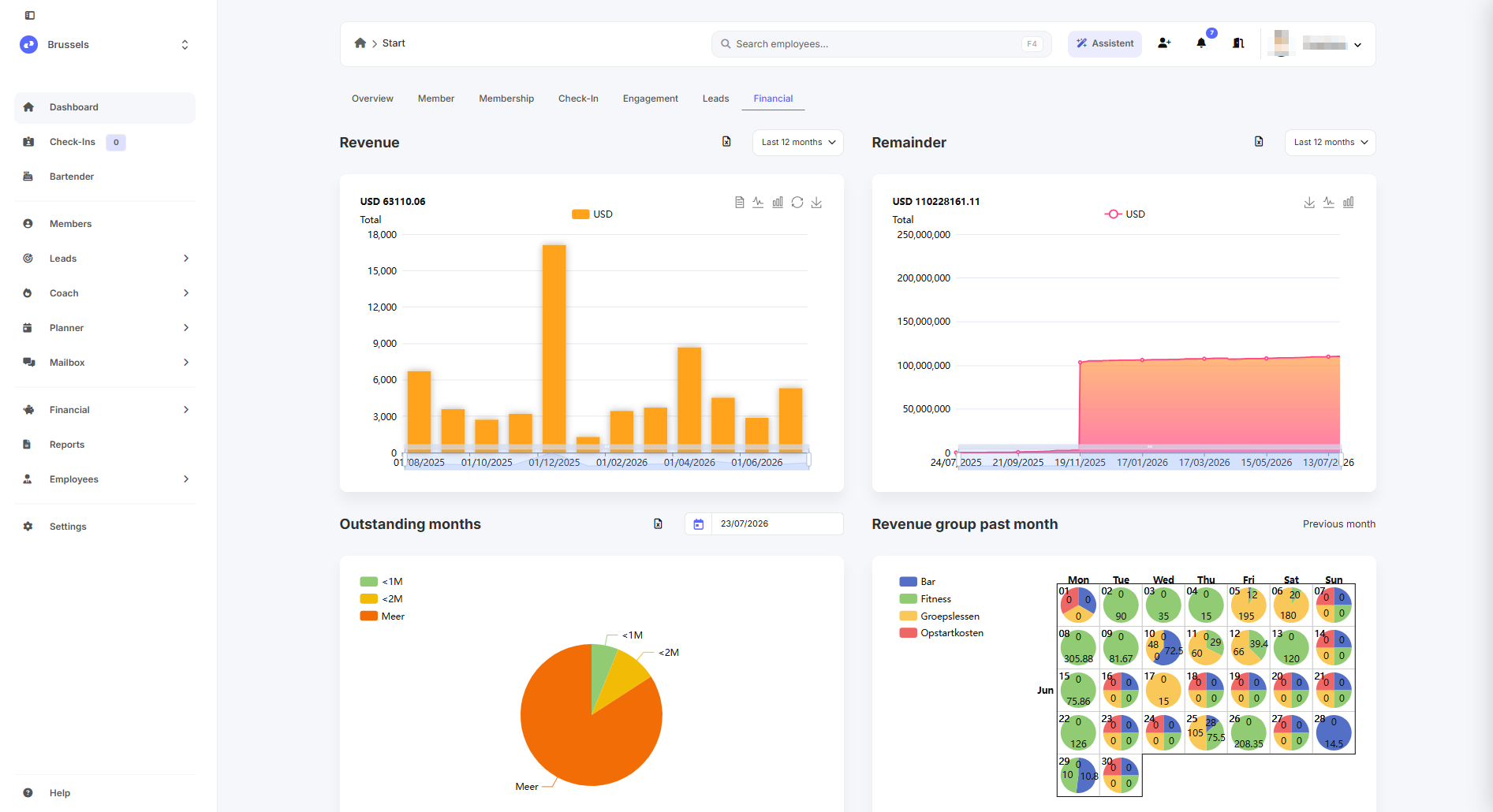
Task: Switch Revenue chart to bar view
Action: click(x=778, y=203)
